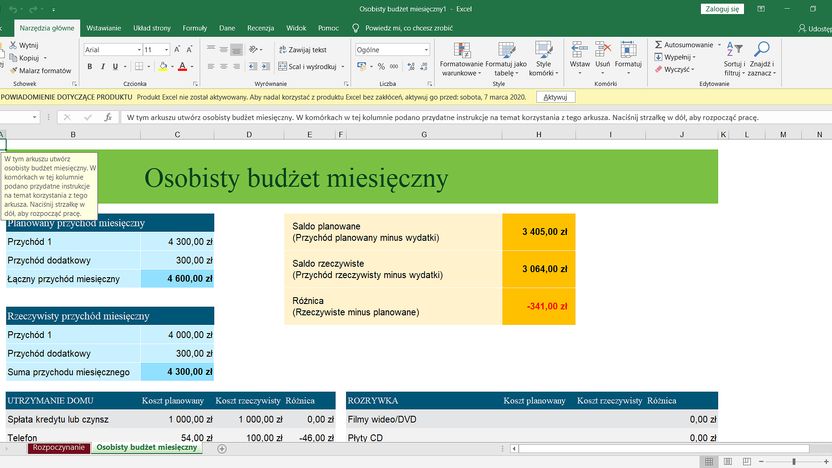Decrease font size with the smaller A icon
The width and height of the screenshot is (832, 468).
click(189, 49)
